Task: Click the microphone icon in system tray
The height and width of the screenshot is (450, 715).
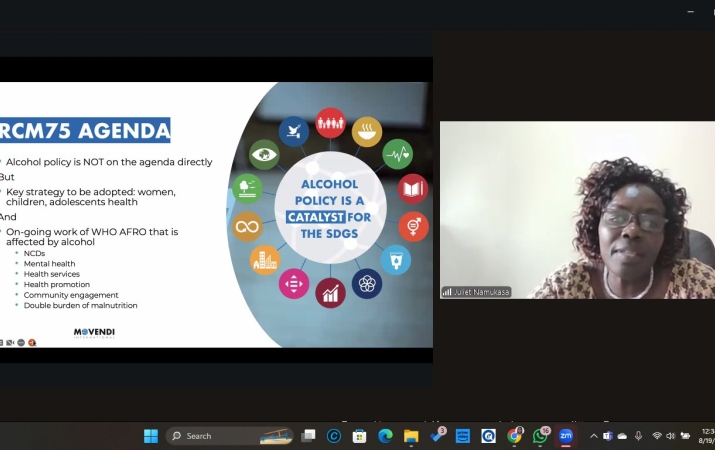Action: tap(638, 436)
